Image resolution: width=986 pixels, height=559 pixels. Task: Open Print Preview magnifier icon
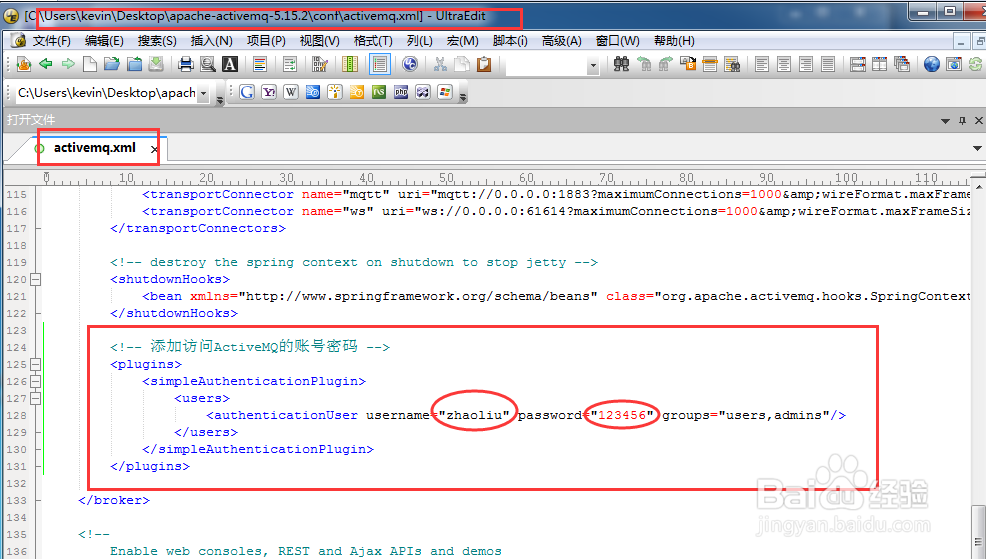point(208,64)
